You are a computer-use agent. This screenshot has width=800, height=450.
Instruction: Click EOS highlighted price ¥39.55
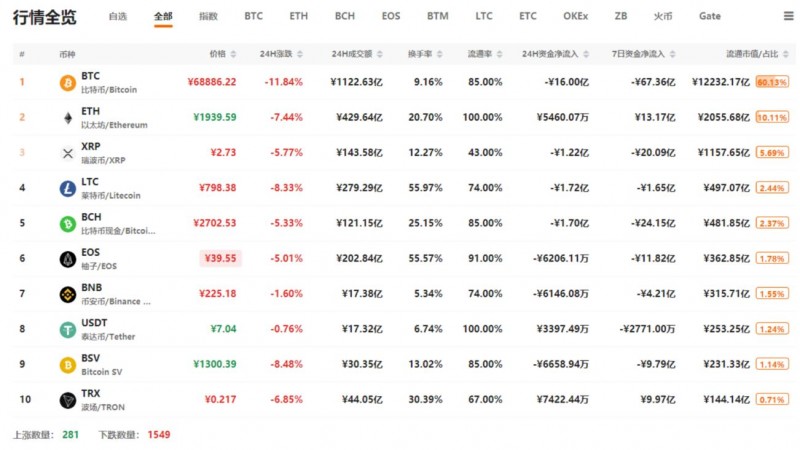point(220,259)
